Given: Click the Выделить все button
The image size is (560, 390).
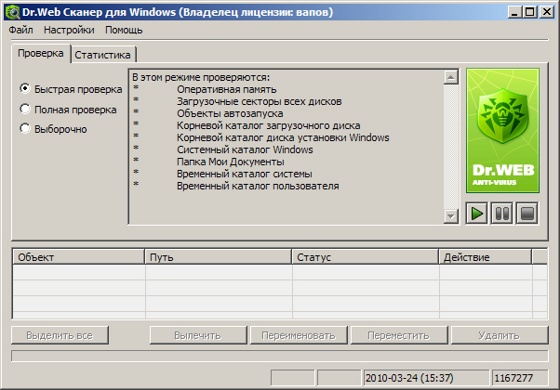Looking at the screenshot, I should click(x=60, y=335).
